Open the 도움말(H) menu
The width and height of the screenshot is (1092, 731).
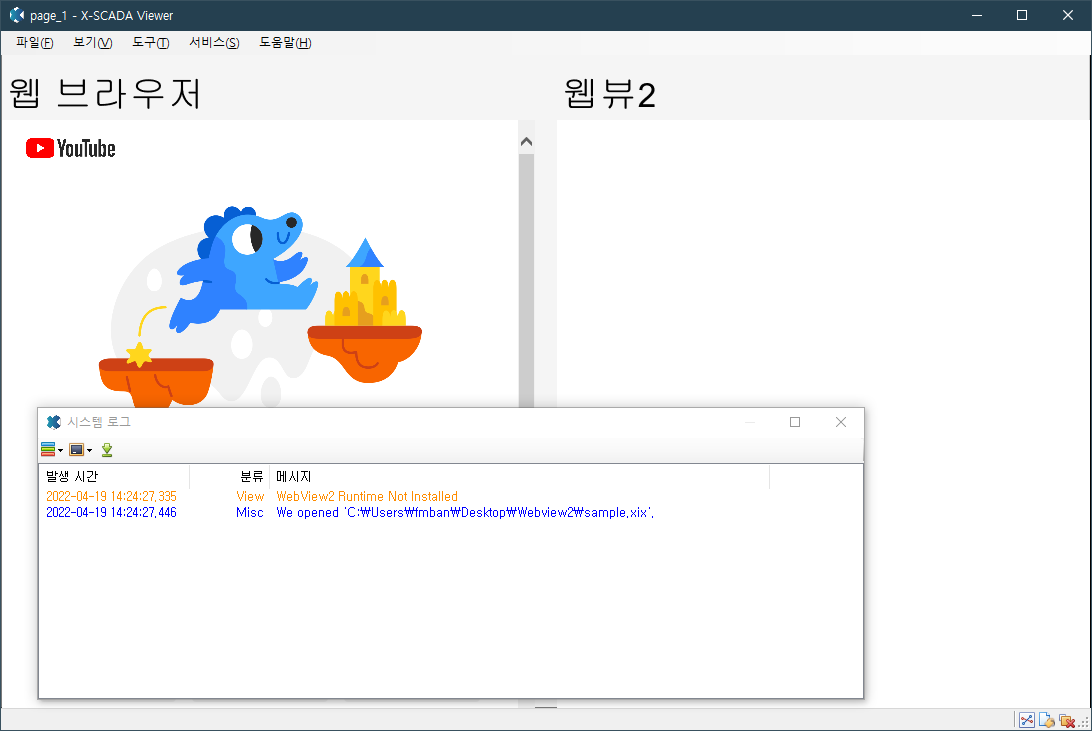tap(285, 42)
